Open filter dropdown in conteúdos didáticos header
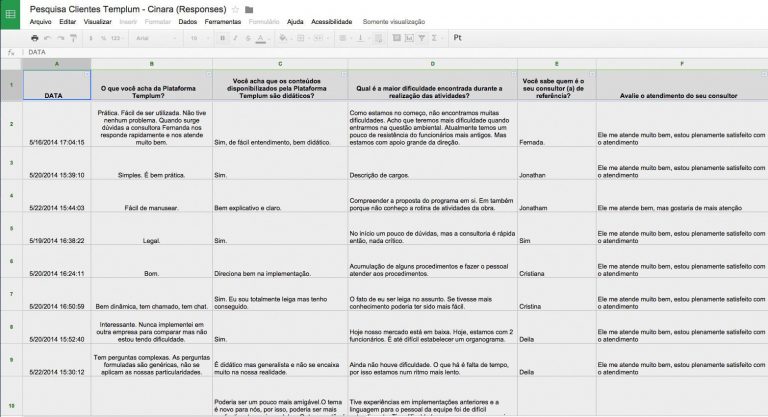768x417 pixels. pyautogui.click(x=344, y=74)
